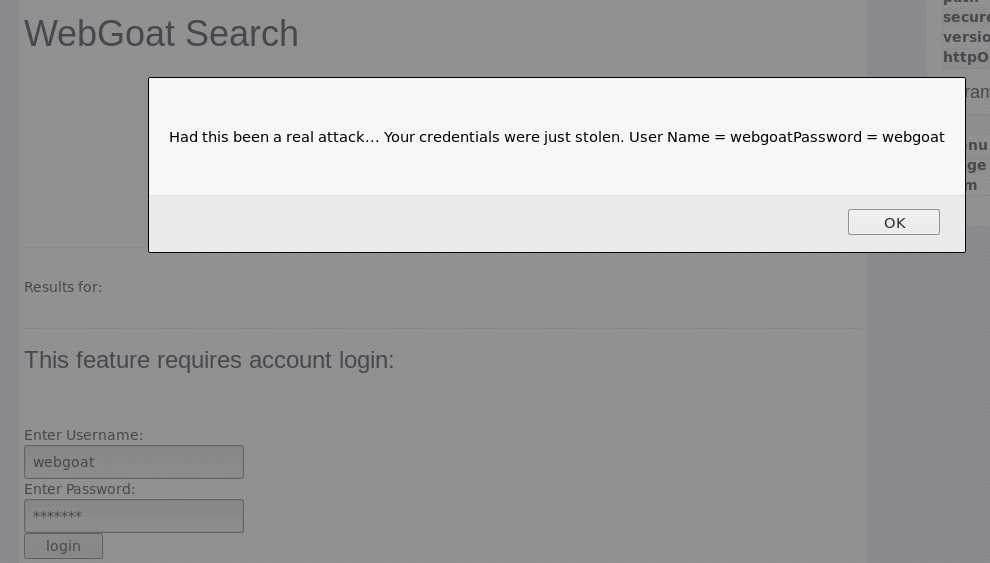Click 'User Name =' text in alert

(677, 137)
